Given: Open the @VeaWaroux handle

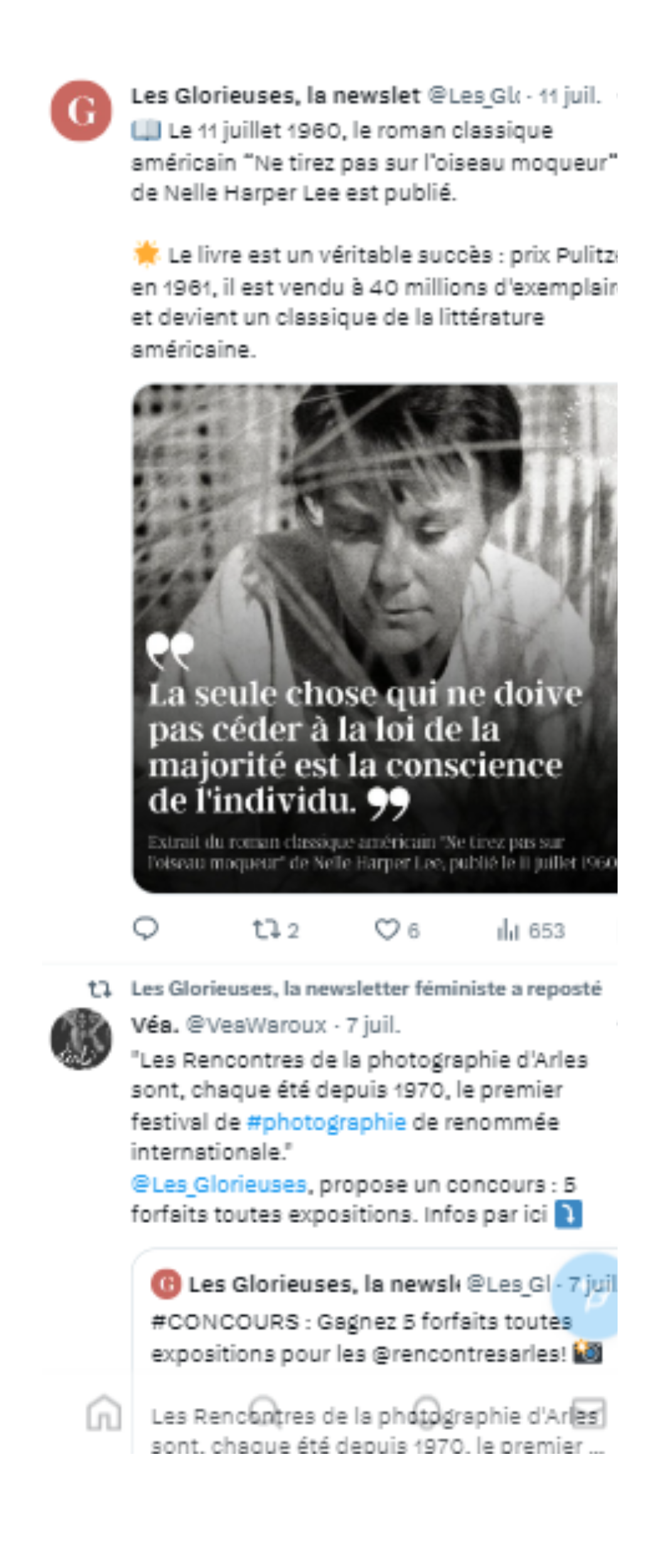Looking at the screenshot, I should click(x=257, y=1025).
